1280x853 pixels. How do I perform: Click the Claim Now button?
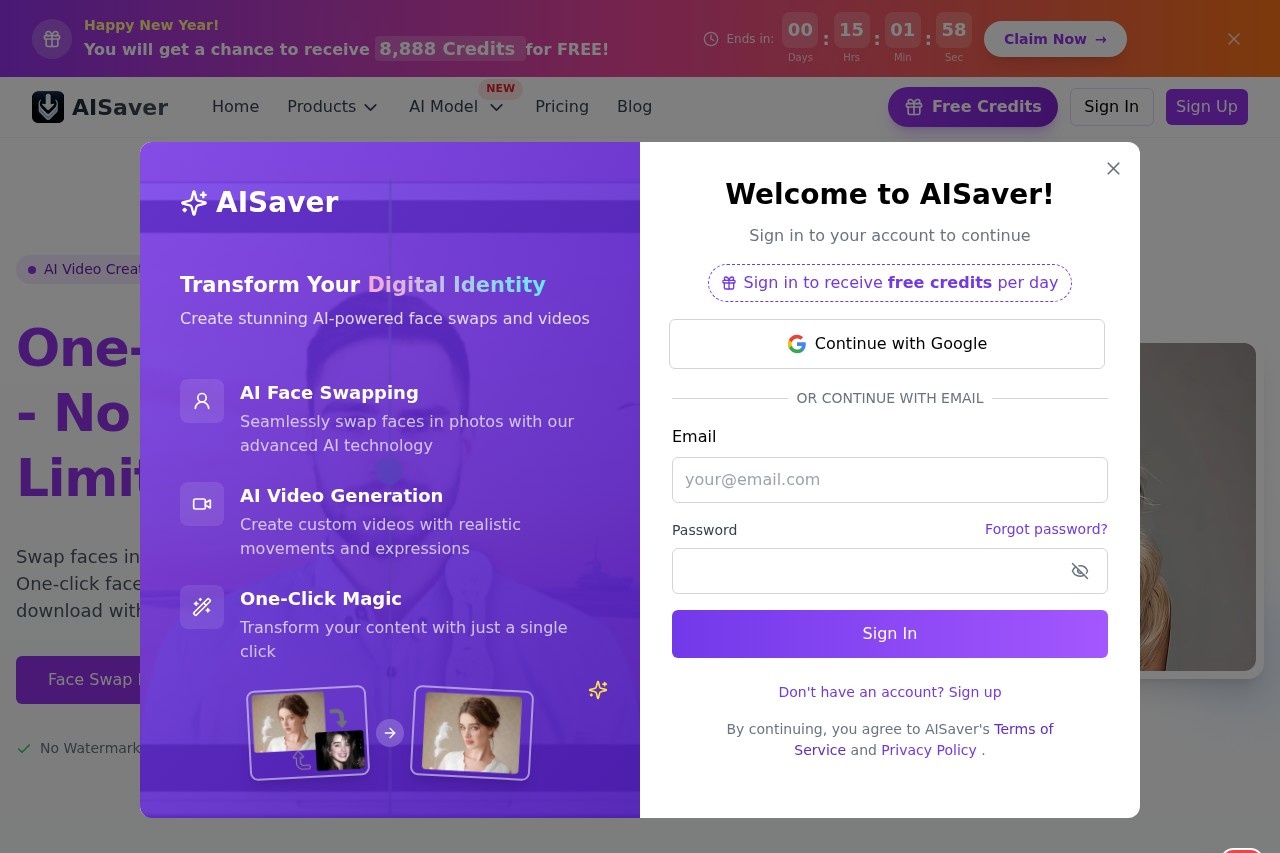coord(1055,39)
